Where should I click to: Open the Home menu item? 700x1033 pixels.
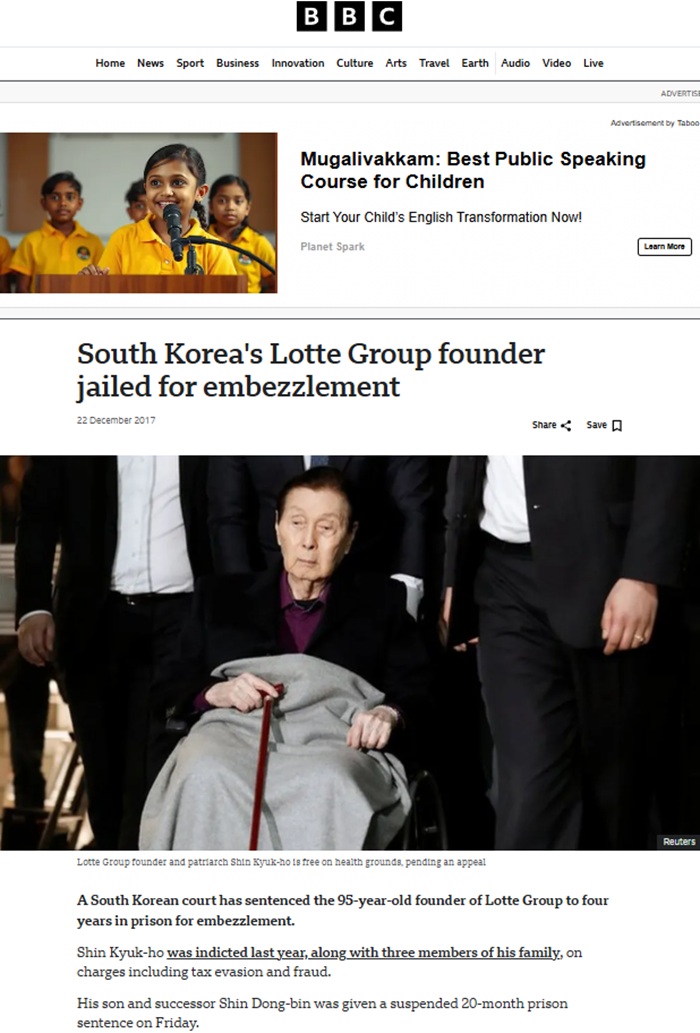[x=110, y=63]
